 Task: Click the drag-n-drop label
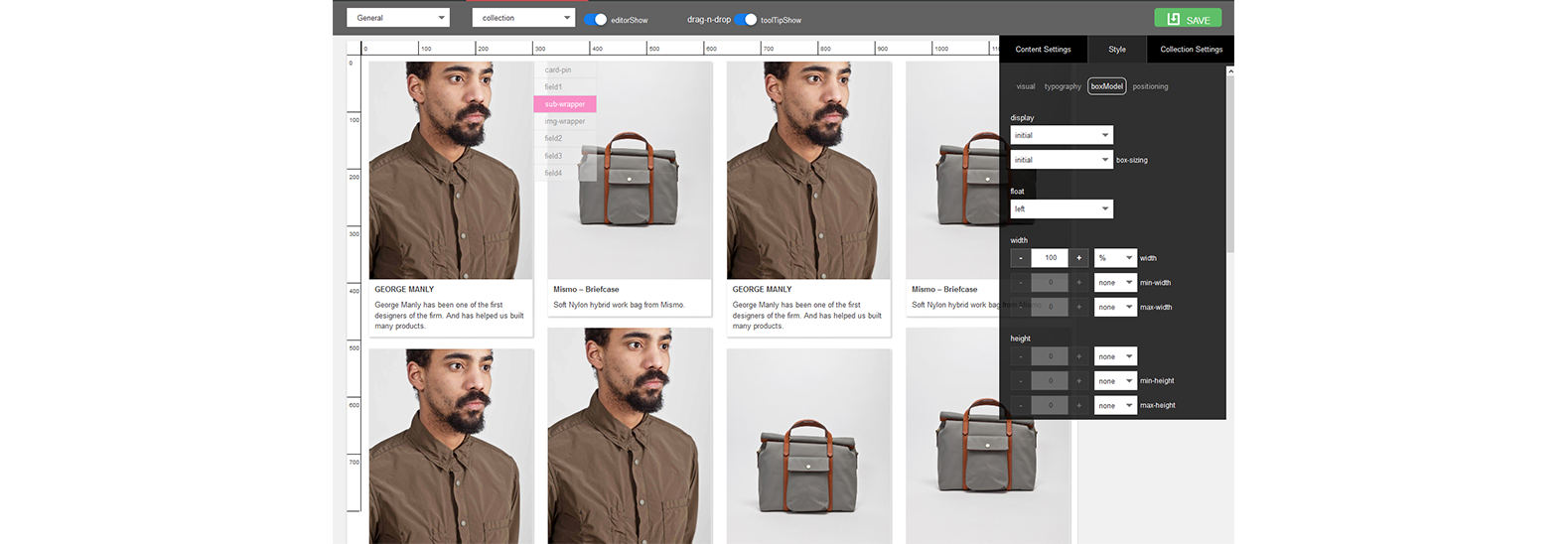pyautogui.click(x=709, y=19)
